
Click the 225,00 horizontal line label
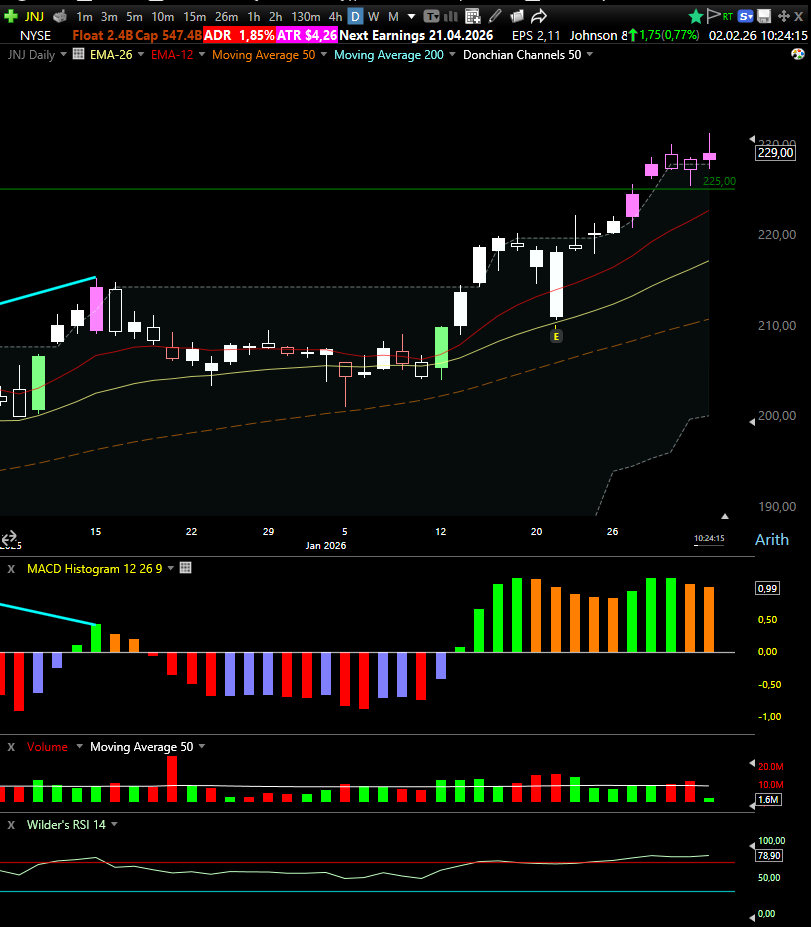[719, 181]
